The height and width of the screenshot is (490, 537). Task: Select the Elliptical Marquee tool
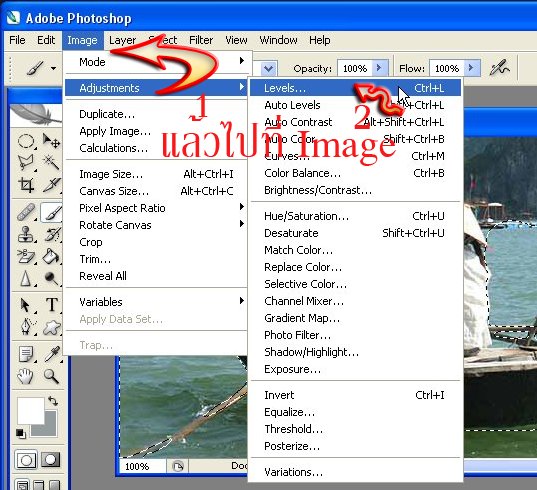pos(26,141)
